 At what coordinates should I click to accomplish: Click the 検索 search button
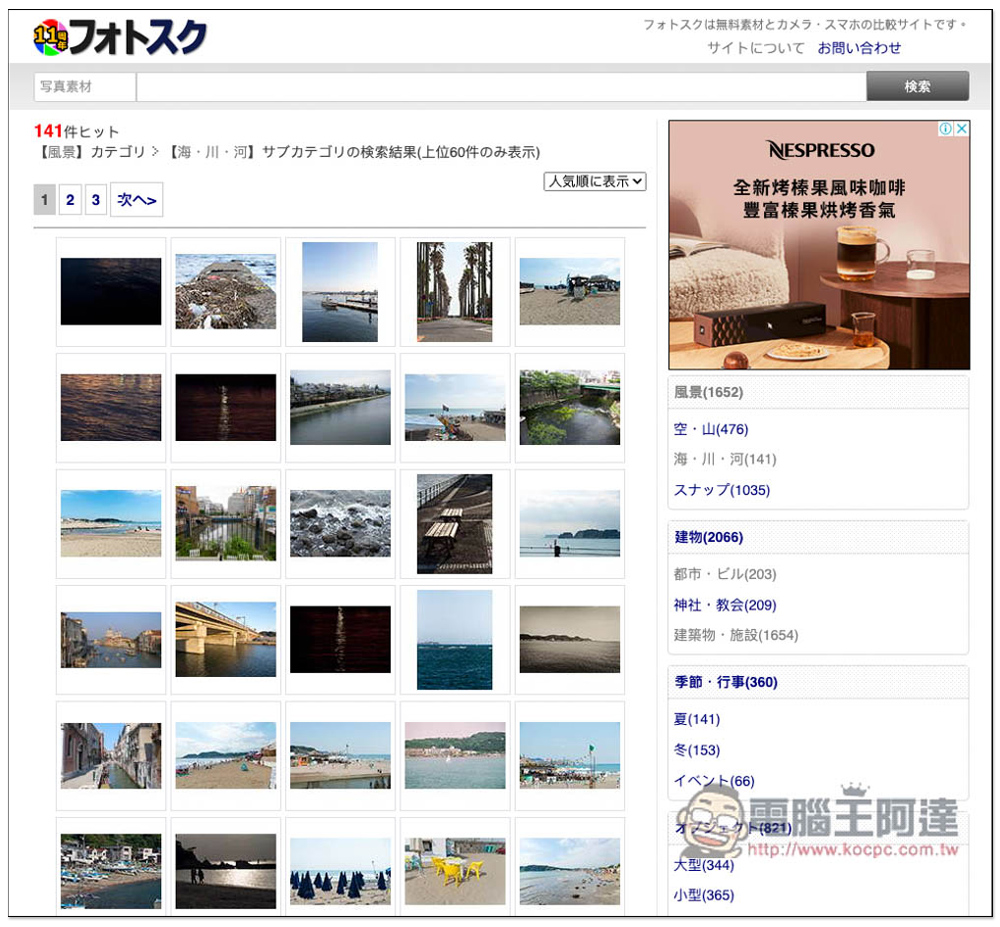click(917, 87)
